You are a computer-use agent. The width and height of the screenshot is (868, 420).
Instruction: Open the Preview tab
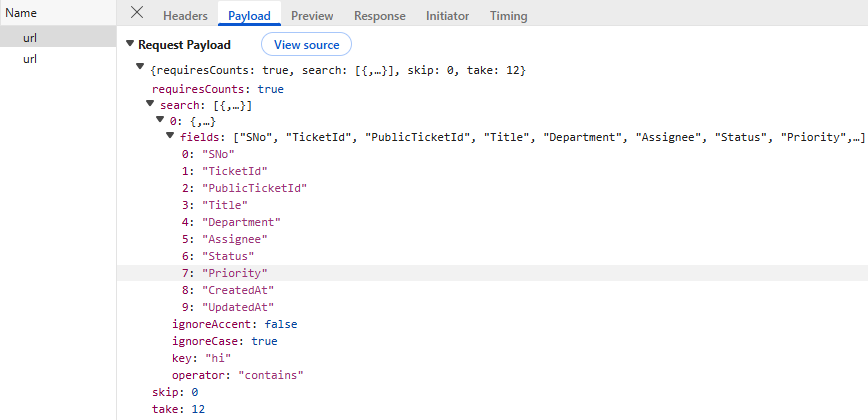pos(312,16)
